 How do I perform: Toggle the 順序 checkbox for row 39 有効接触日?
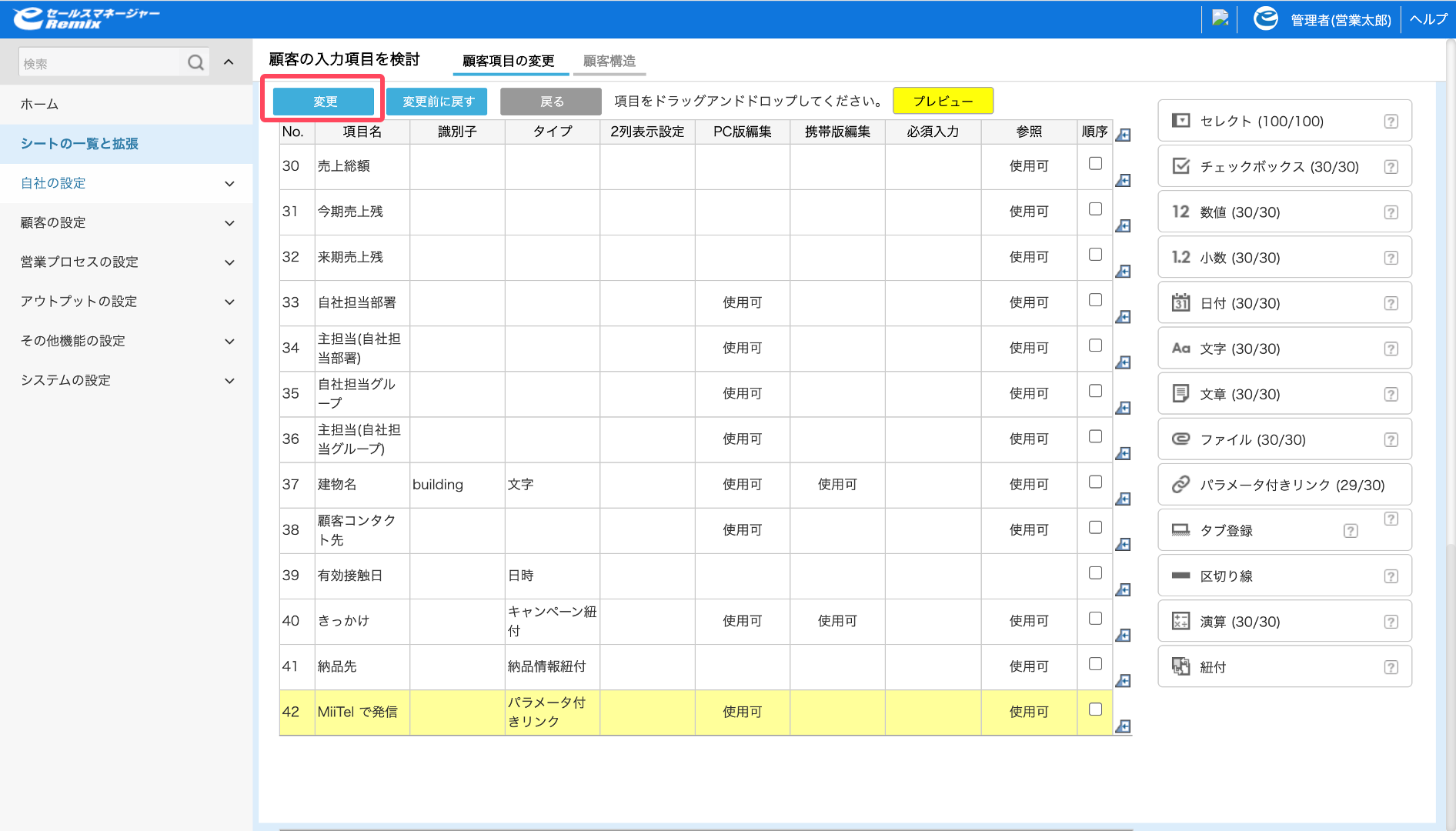point(1095,572)
